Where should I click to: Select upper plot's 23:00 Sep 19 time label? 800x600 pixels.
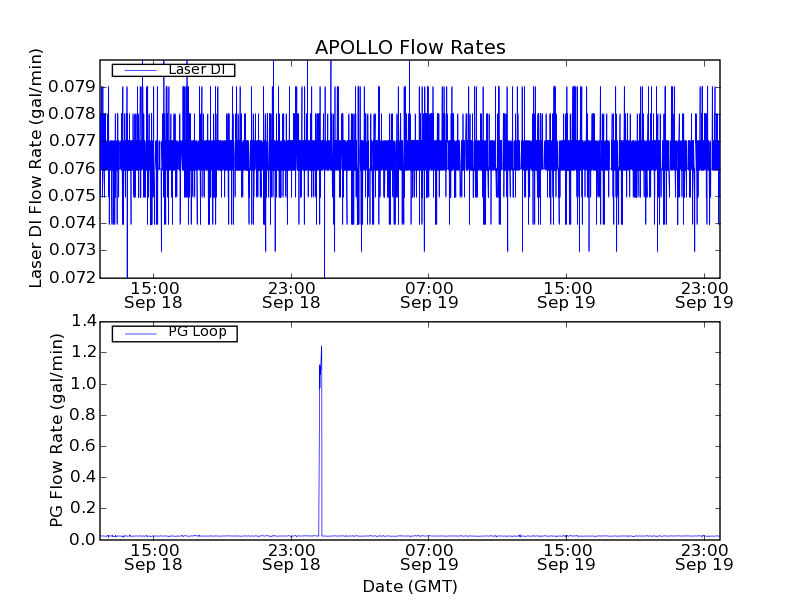tap(705, 294)
